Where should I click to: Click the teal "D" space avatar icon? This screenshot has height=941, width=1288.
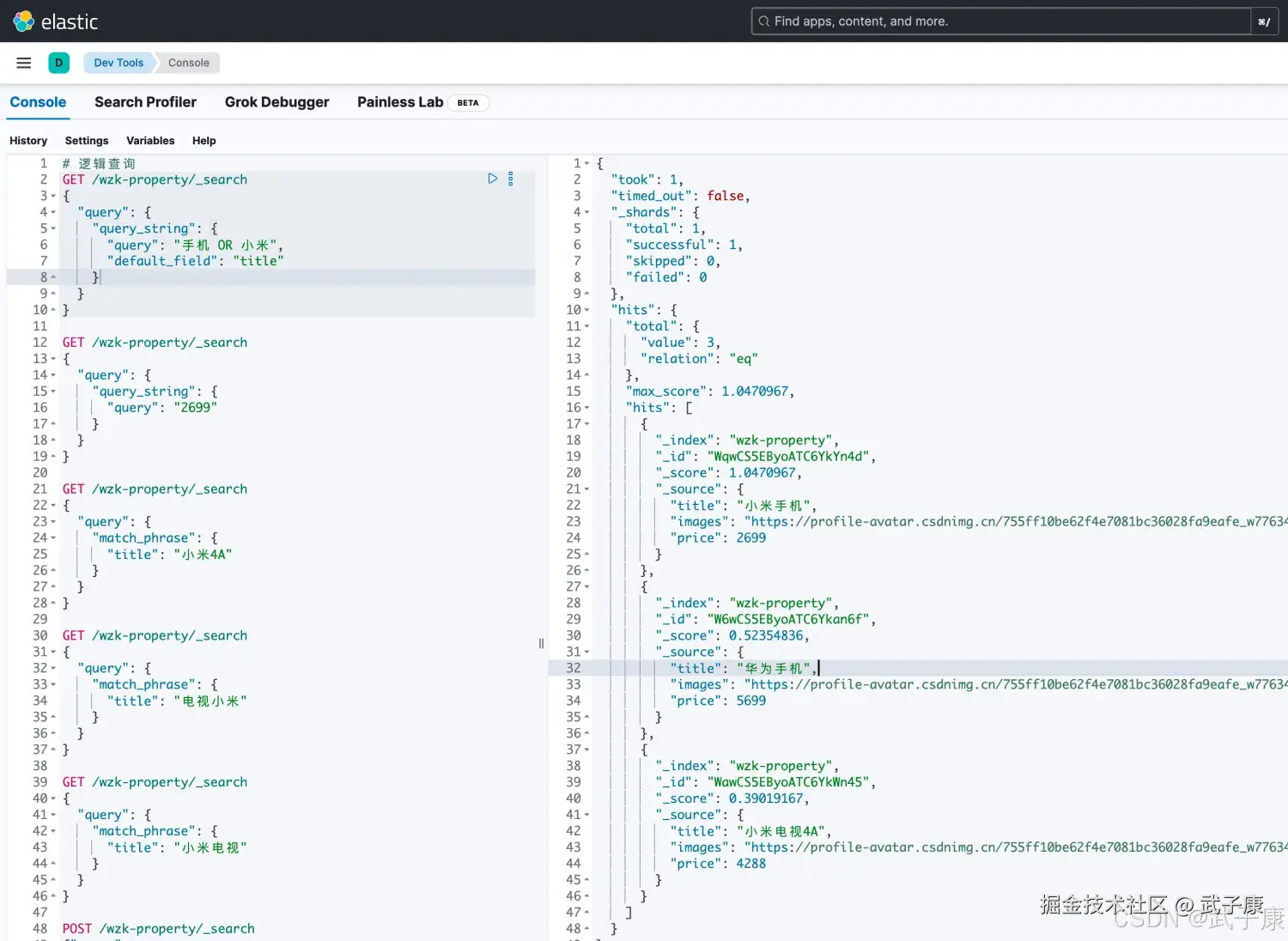click(58, 62)
